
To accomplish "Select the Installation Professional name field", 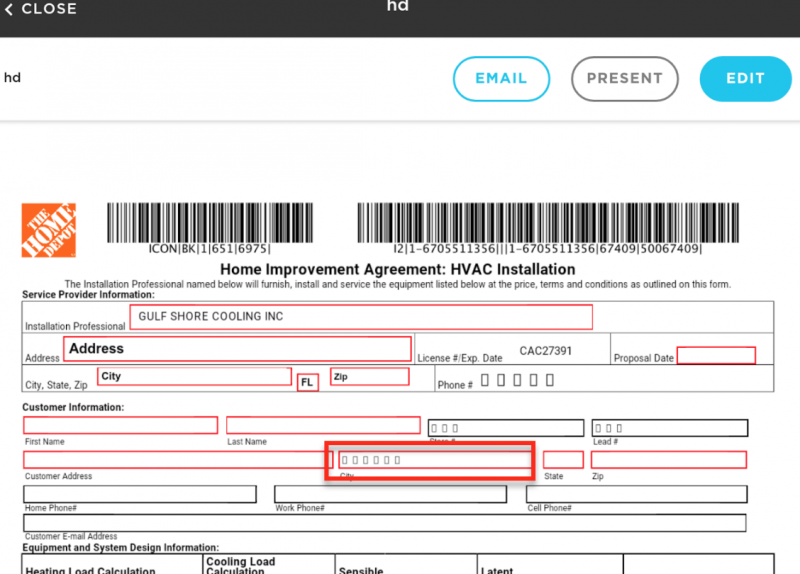I will pos(360,317).
